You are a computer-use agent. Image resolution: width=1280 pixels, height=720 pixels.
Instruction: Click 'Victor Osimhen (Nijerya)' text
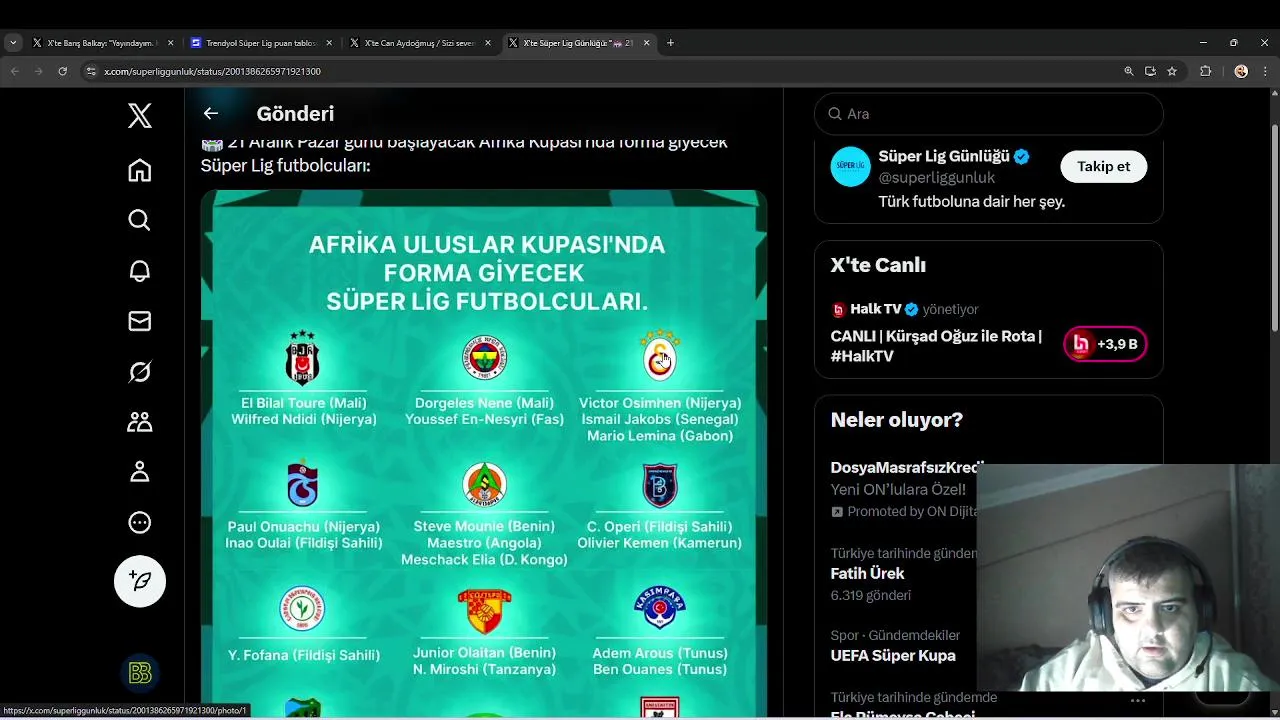pyautogui.click(x=660, y=403)
